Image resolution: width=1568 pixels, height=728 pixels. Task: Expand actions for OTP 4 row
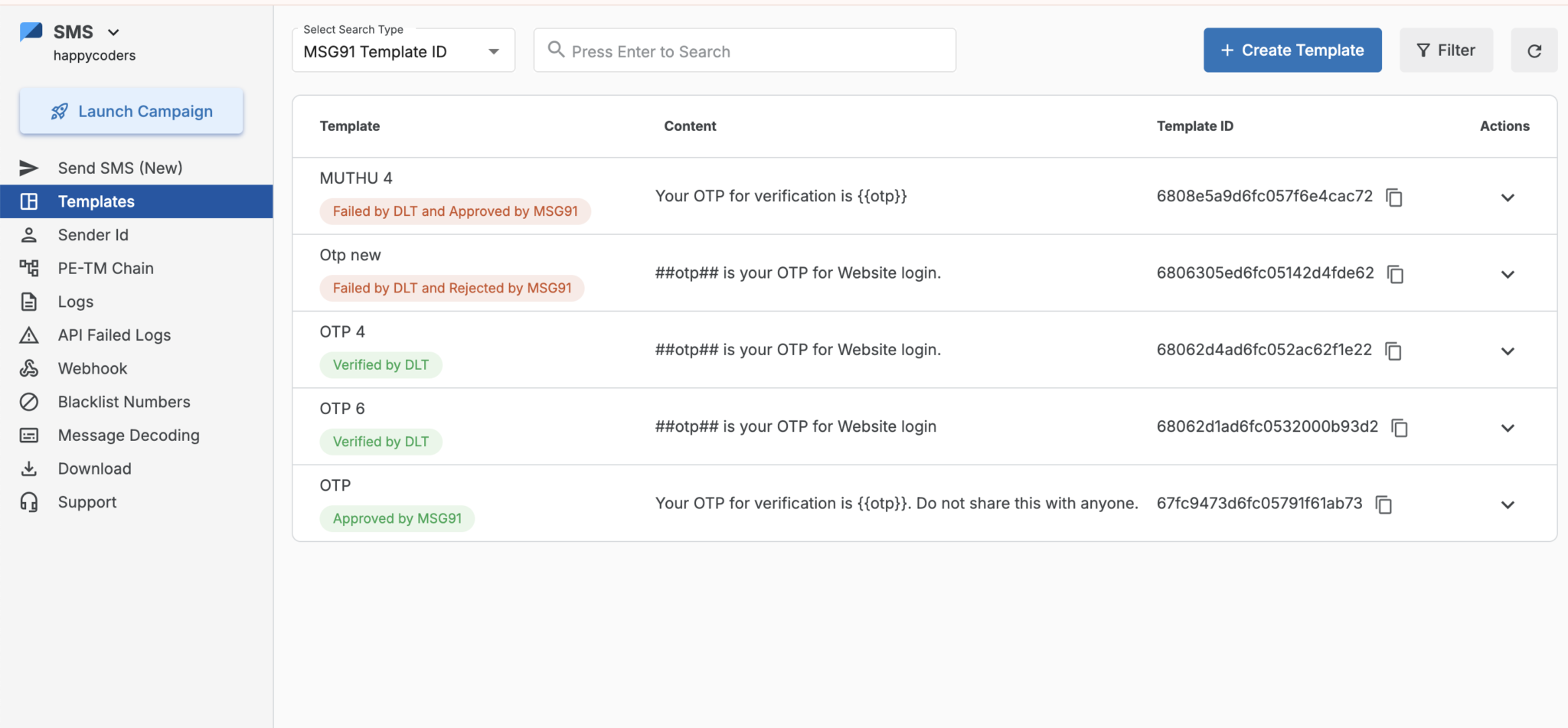tap(1508, 351)
